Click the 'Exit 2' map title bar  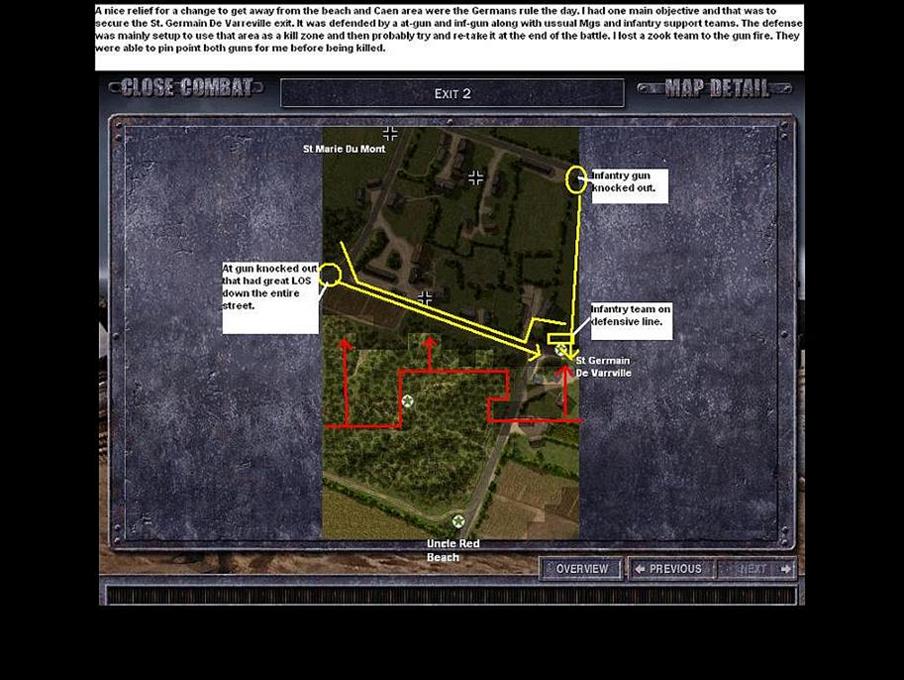(x=452, y=93)
